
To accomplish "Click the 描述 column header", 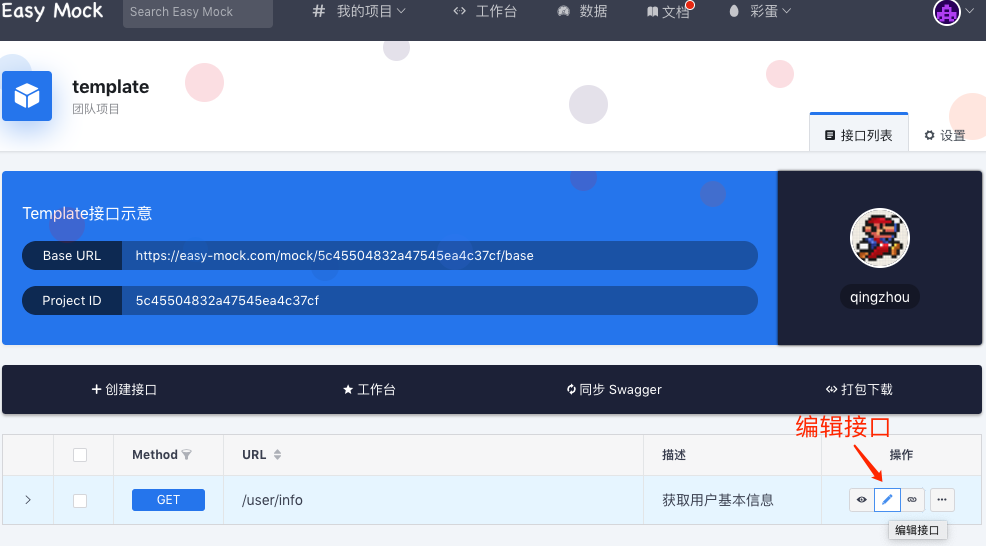I will tap(673, 455).
